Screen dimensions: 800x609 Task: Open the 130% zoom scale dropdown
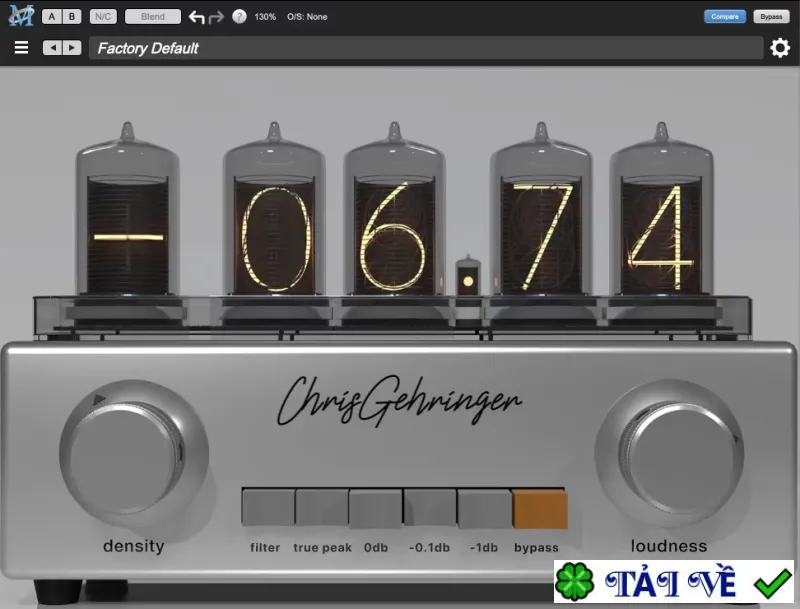coord(265,17)
